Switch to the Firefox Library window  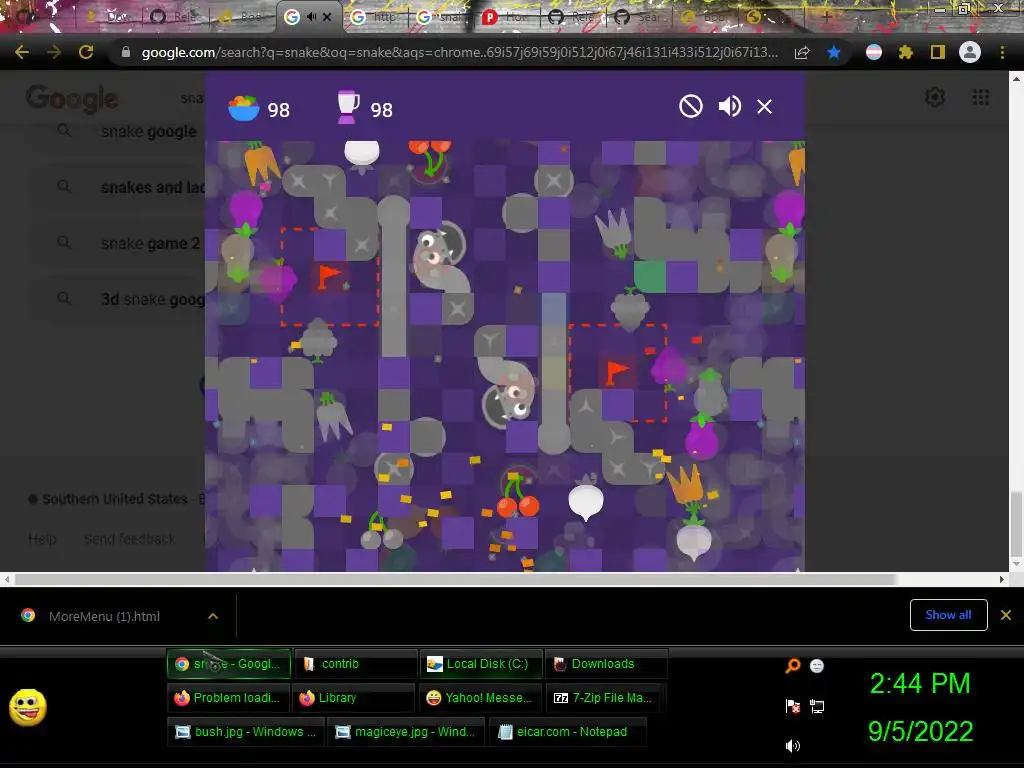pyautogui.click(x=353, y=698)
